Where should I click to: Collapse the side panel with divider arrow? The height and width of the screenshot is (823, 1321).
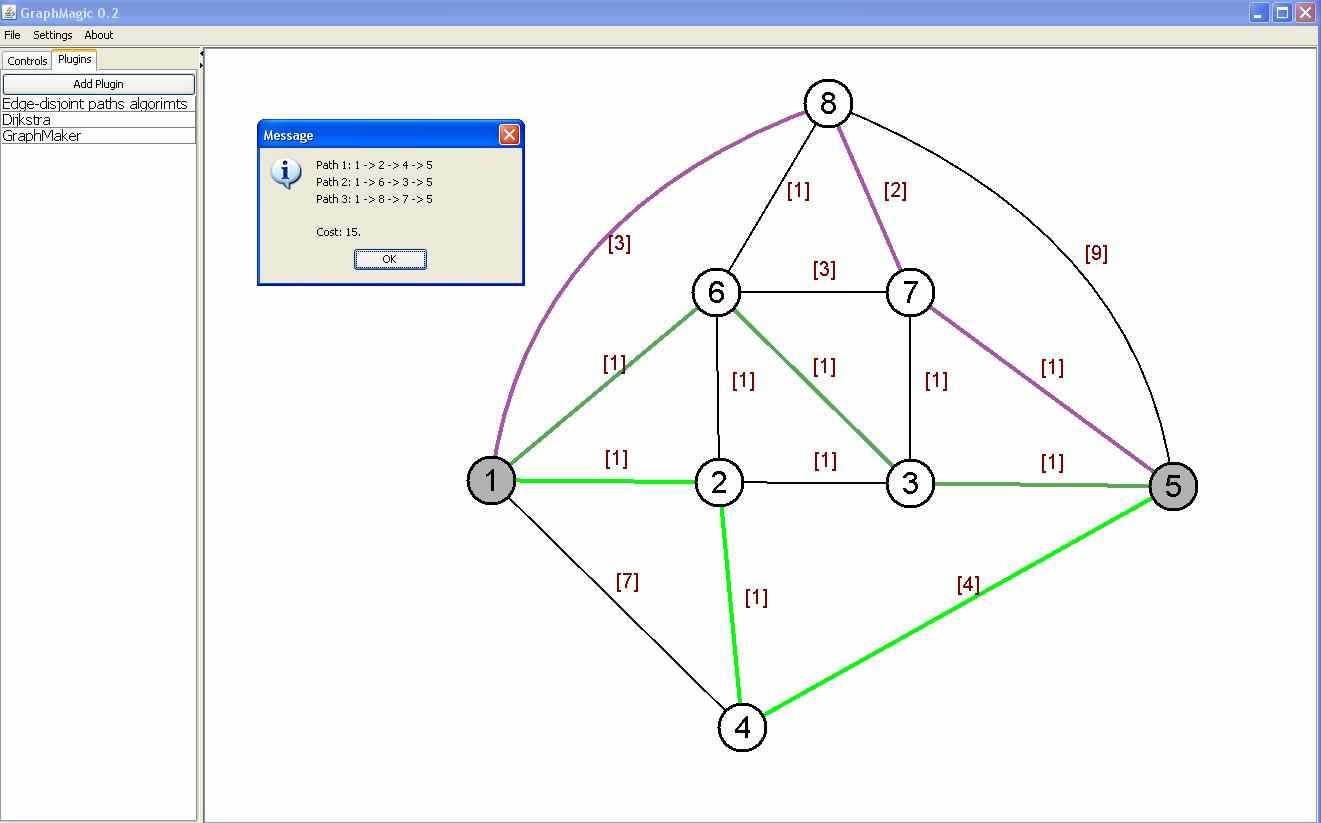(x=201, y=53)
